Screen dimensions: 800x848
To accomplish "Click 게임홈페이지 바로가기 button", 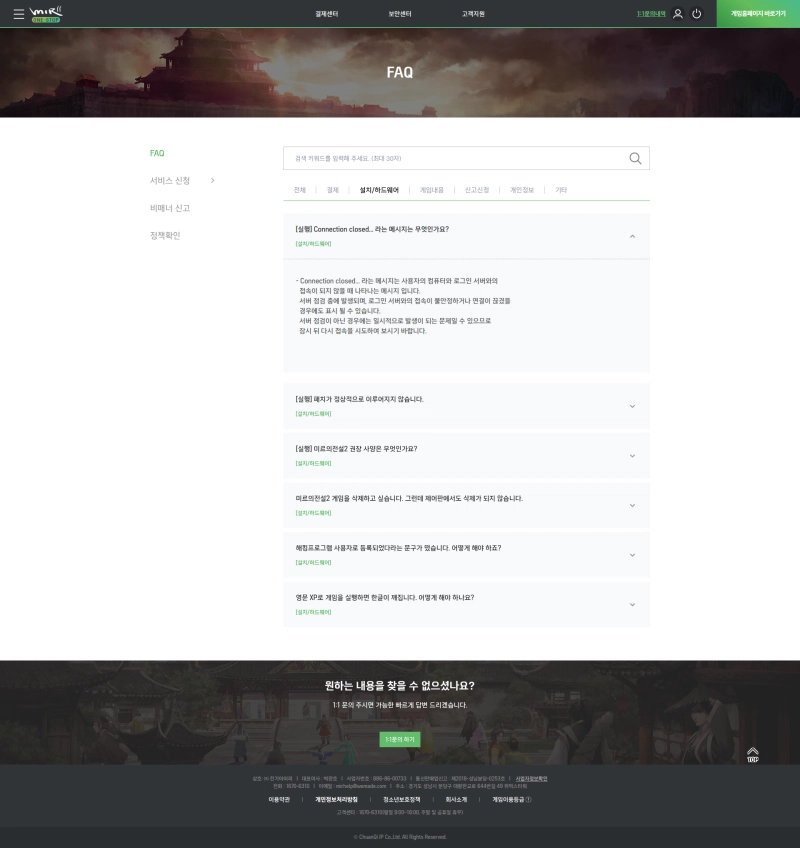I will tap(758, 14).
